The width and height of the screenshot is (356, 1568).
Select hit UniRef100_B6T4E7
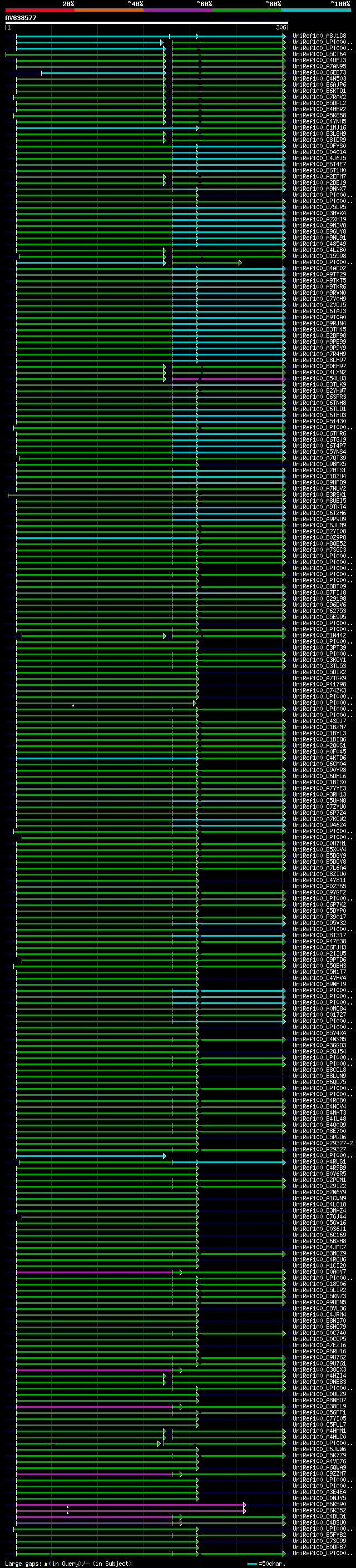tap(319, 164)
